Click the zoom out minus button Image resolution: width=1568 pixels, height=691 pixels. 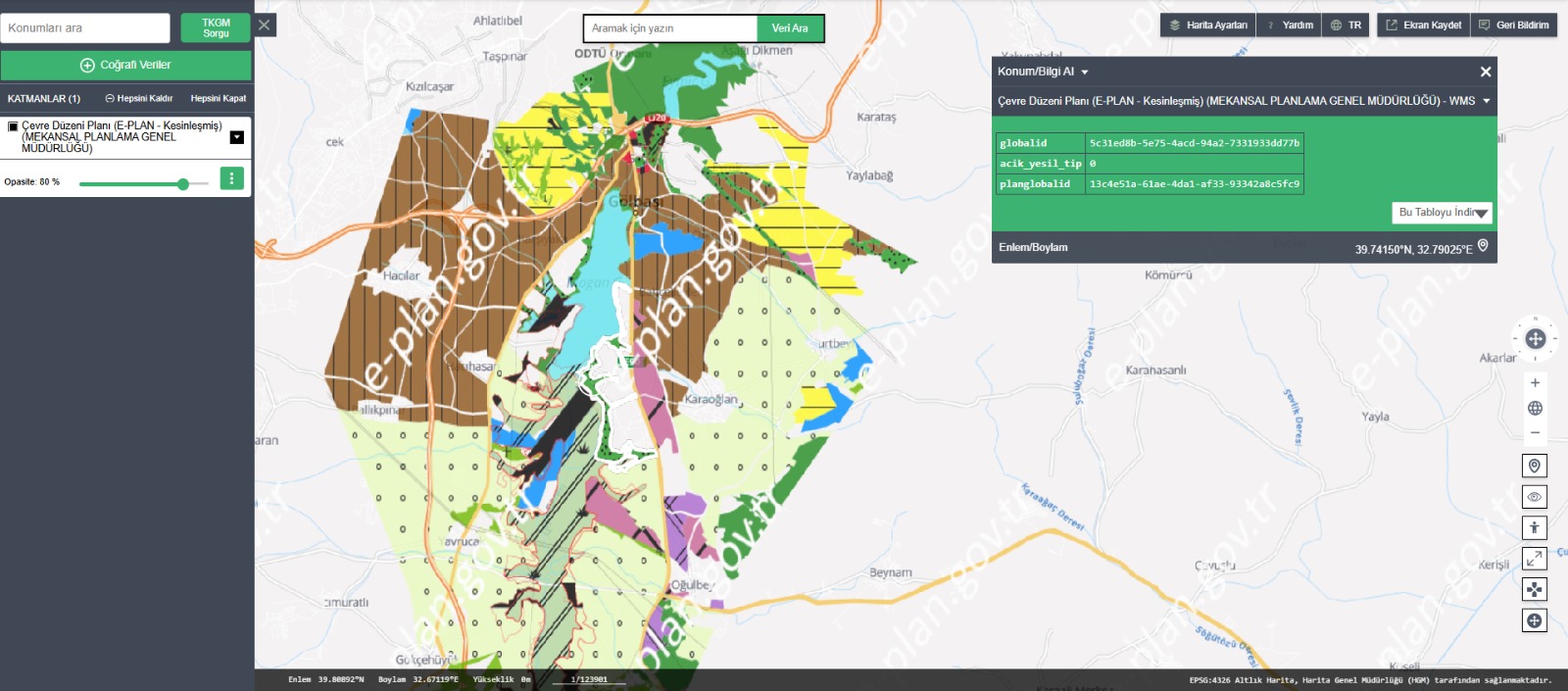click(x=1535, y=432)
